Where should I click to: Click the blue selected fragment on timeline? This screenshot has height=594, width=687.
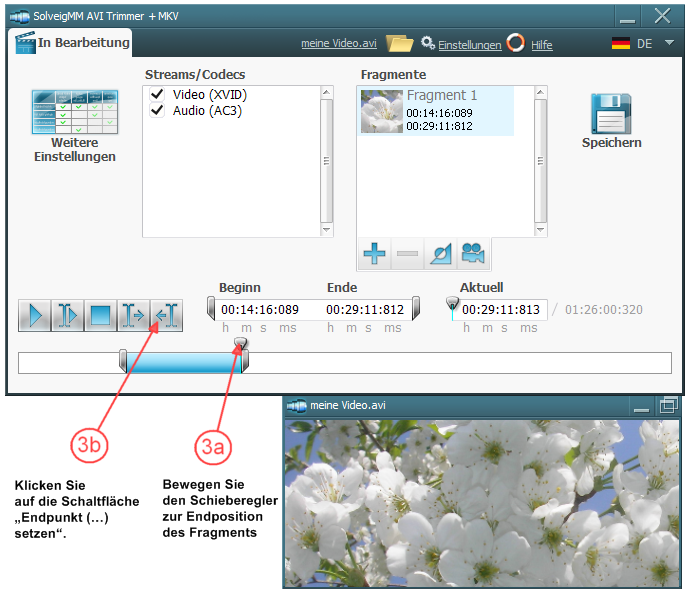(184, 363)
